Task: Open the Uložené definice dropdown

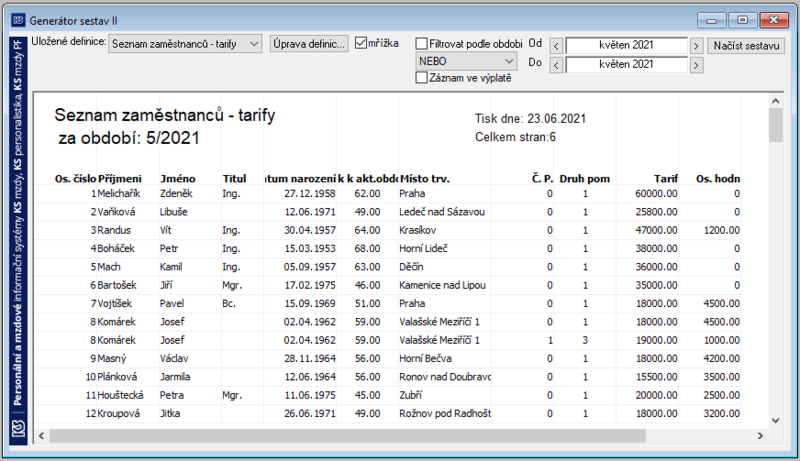Action: pyautogui.click(x=254, y=44)
